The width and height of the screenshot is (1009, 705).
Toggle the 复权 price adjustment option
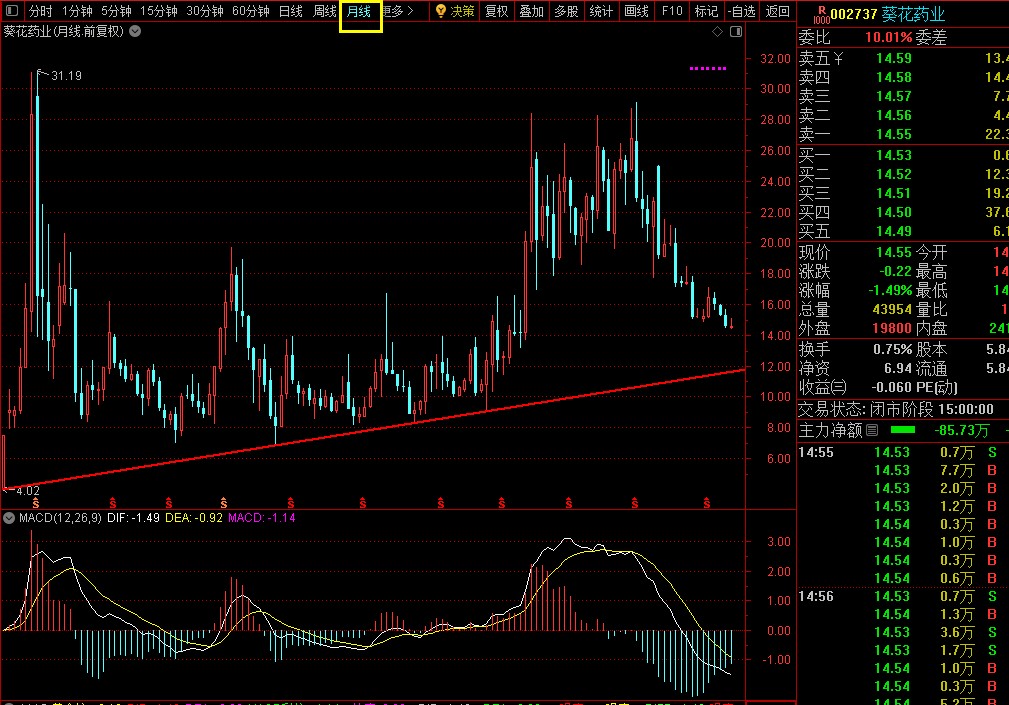pos(496,12)
